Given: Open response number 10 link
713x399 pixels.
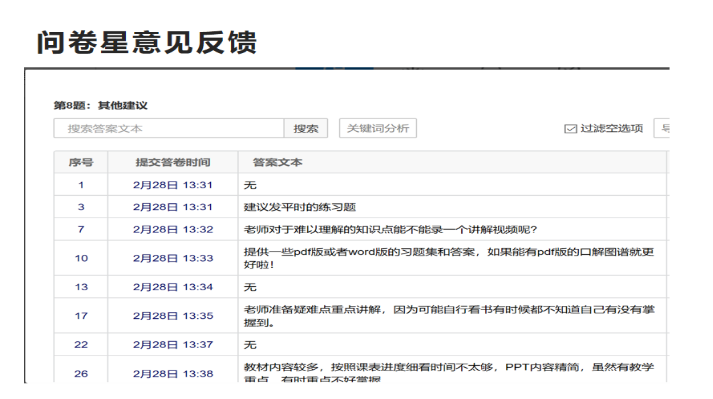Looking at the screenshot, I should [81, 258].
